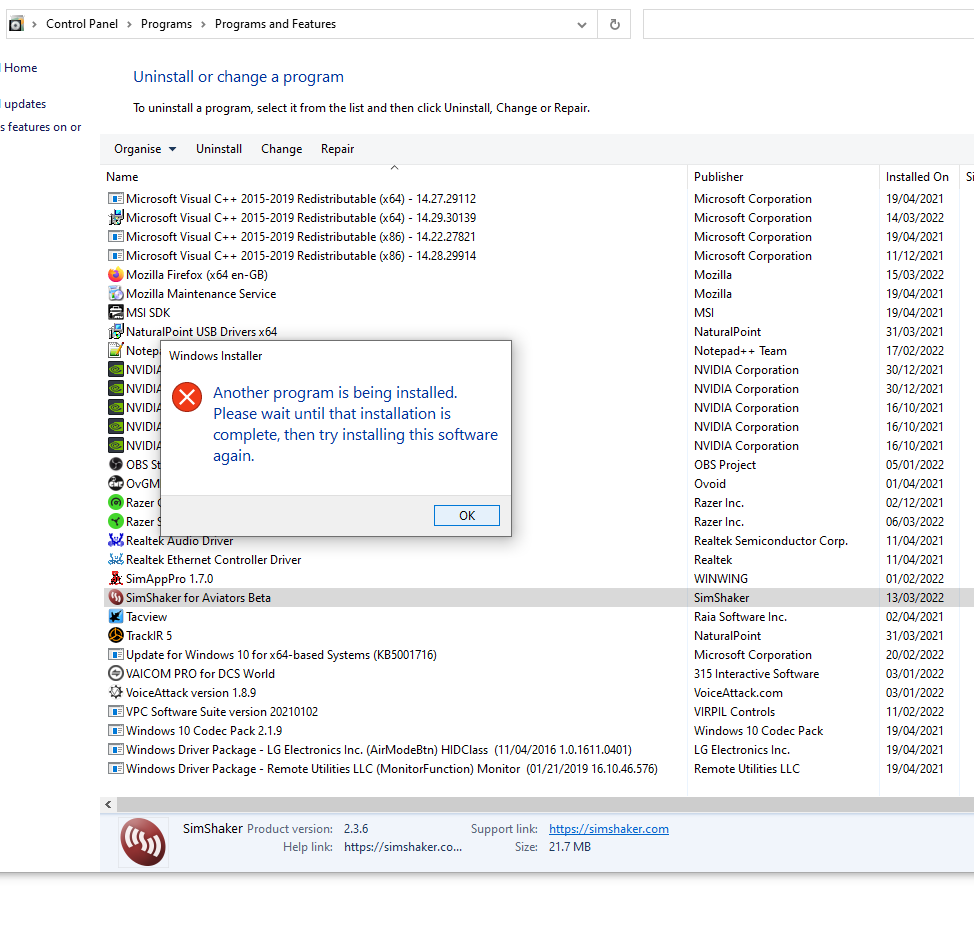
Task: Click the OBS Project publisher cell
Action: pyautogui.click(x=725, y=465)
